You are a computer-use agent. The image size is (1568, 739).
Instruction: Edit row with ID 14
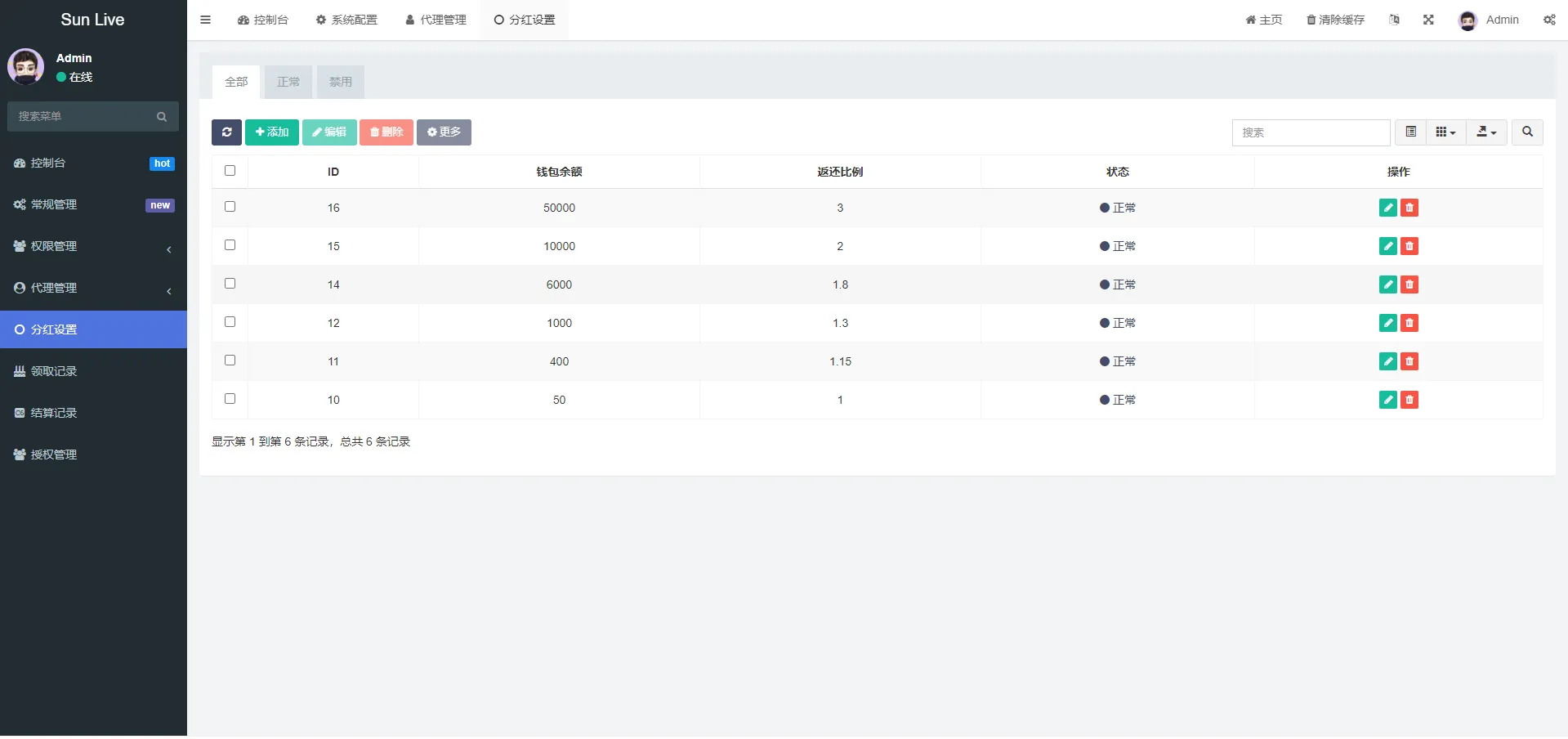pos(1387,284)
